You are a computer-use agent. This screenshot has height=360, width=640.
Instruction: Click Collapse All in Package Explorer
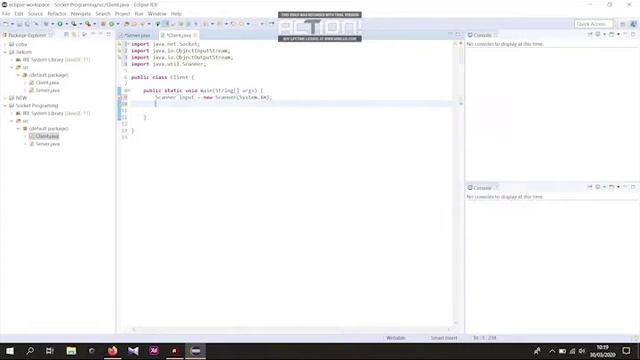point(66,35)
